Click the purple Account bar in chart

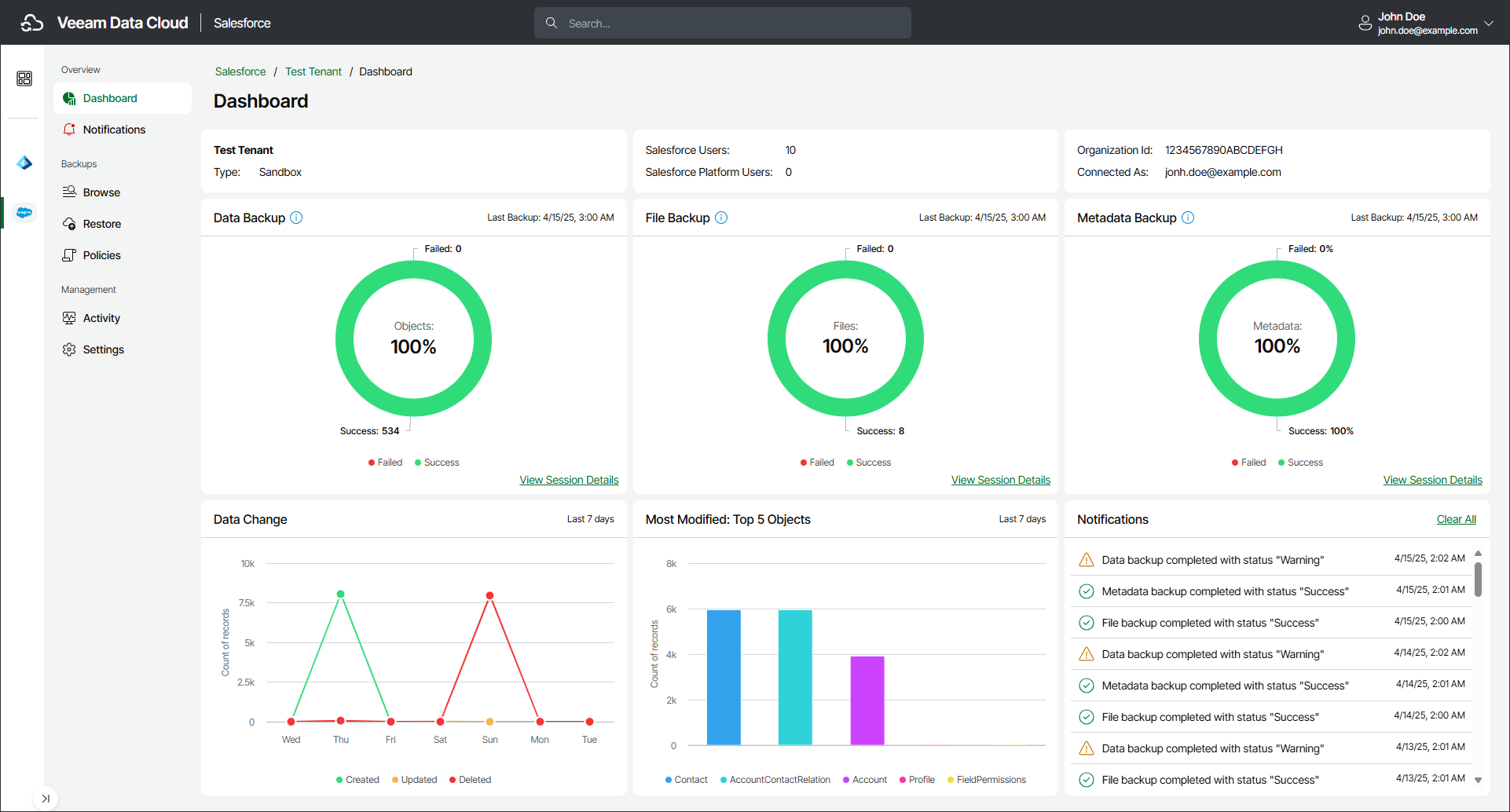coord(867,700)
